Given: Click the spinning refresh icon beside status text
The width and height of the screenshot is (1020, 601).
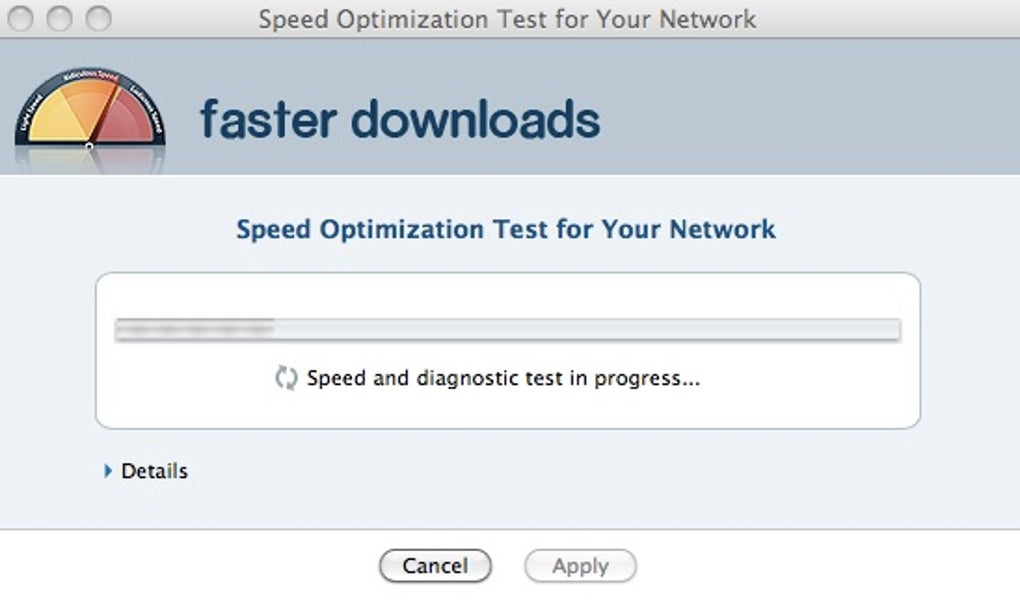Looking at the screenshot, I should [x=286, y=378].
